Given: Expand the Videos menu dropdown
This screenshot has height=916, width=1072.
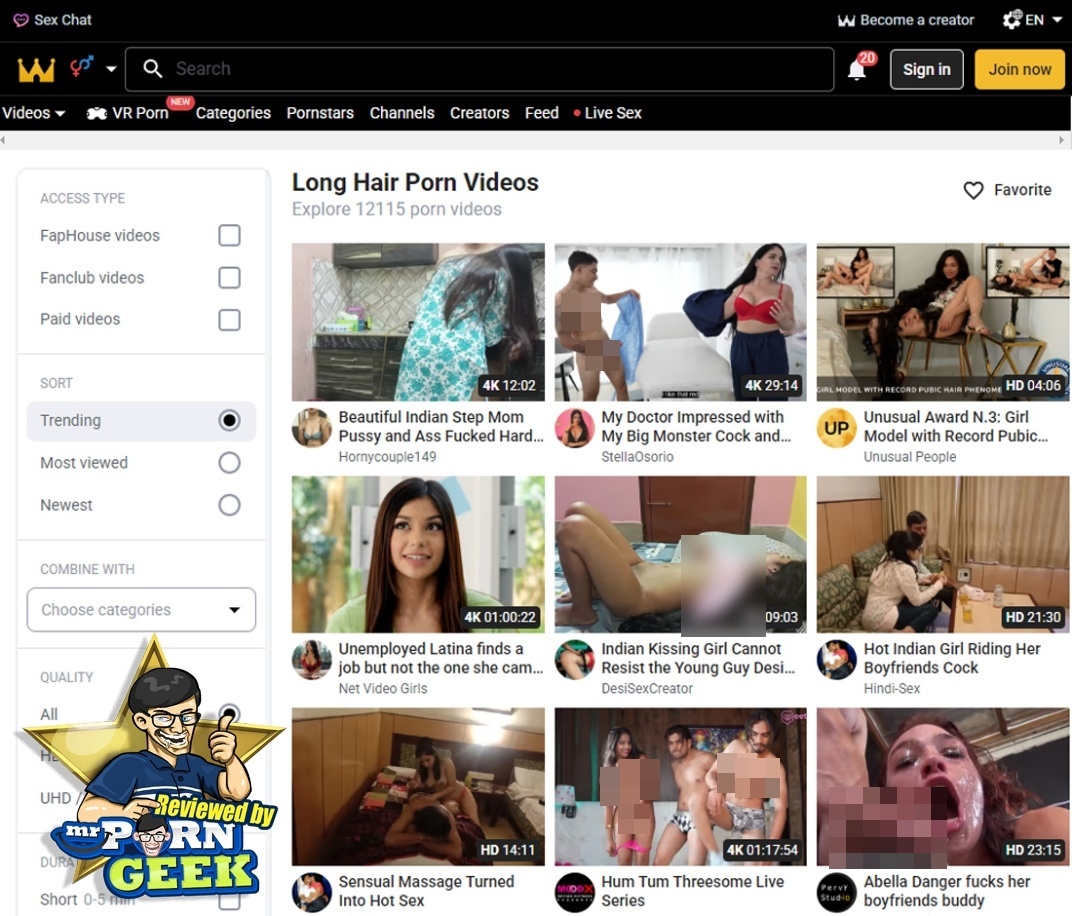Looking at the screenshot, I should tap(34, 113).
